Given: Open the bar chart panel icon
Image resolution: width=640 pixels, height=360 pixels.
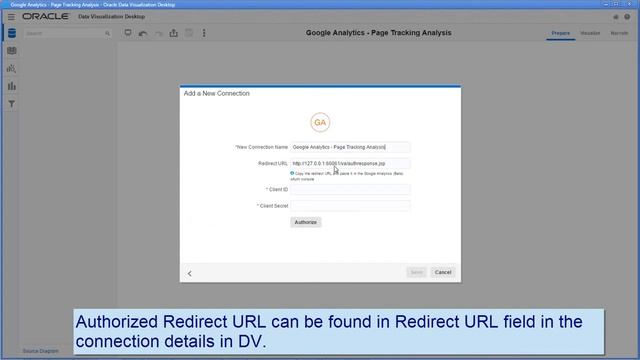Looking at the screenshot, I should pos(12,86).
